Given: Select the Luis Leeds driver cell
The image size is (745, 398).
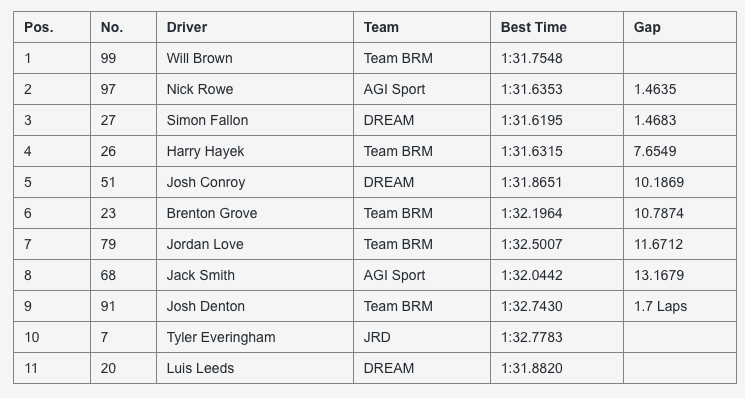Looking at the screenshot, I should pyautogui.click(x=255, y=368).
